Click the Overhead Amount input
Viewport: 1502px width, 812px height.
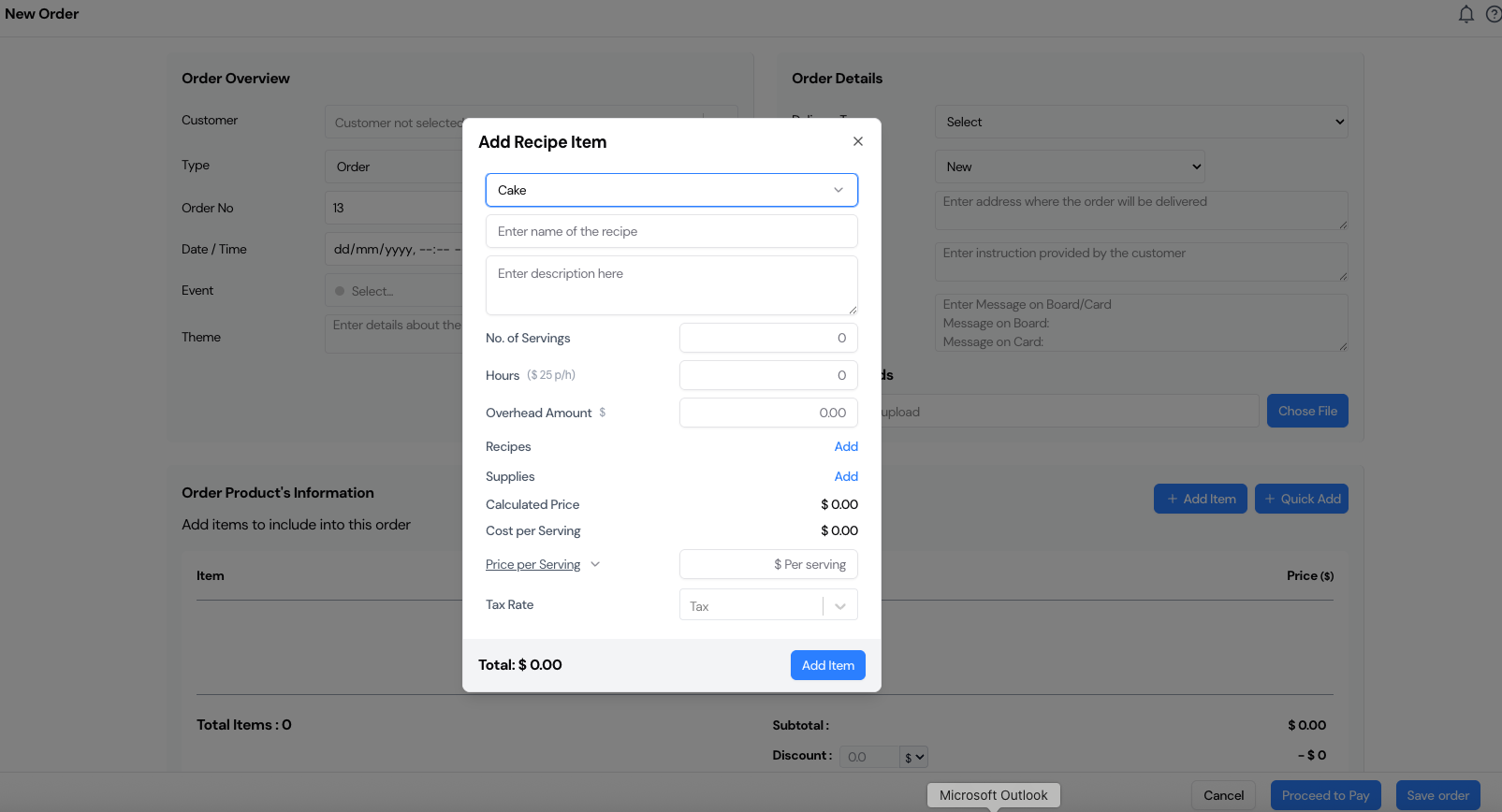767,413
